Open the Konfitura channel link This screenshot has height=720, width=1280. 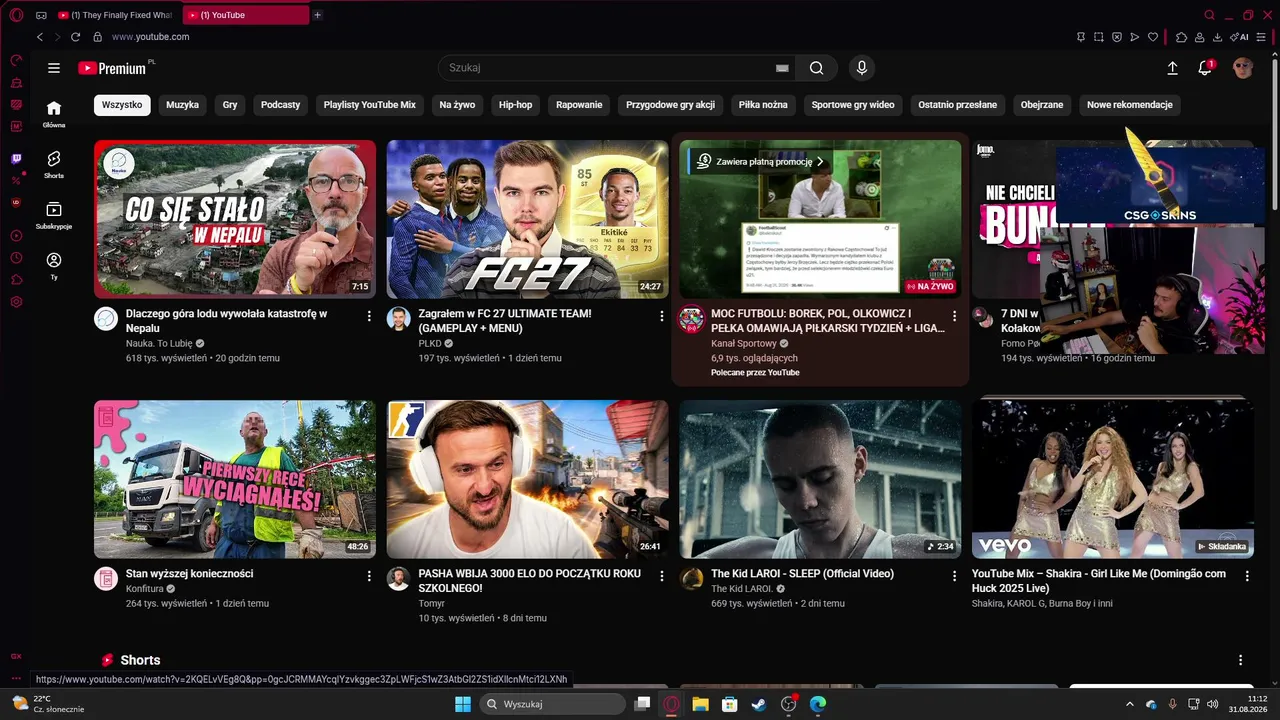coord(145,589)
